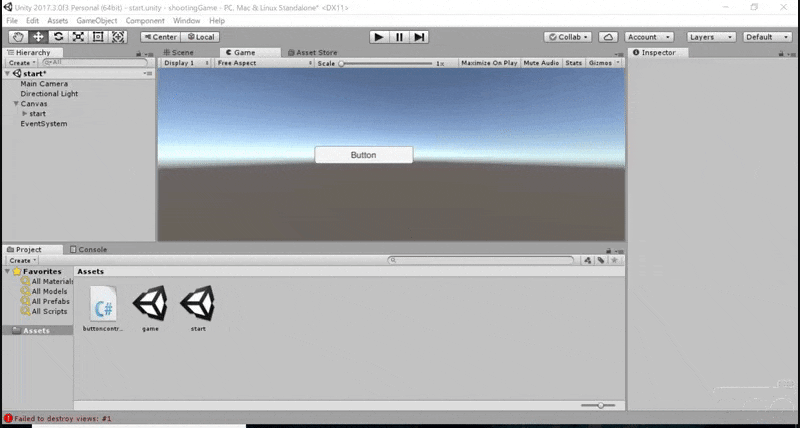Screen dimensions: 800x428
Task: Select the Project tab
Action: tap(33, 249)
